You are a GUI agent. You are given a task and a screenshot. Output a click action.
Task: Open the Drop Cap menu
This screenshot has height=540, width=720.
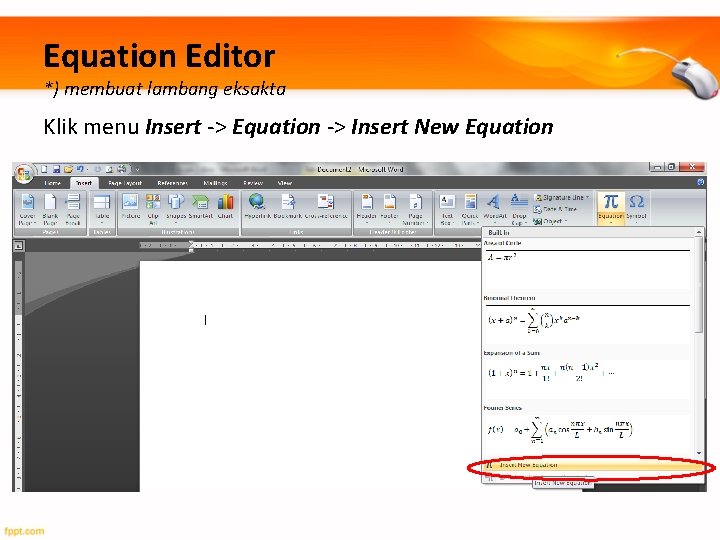point(519,209)
